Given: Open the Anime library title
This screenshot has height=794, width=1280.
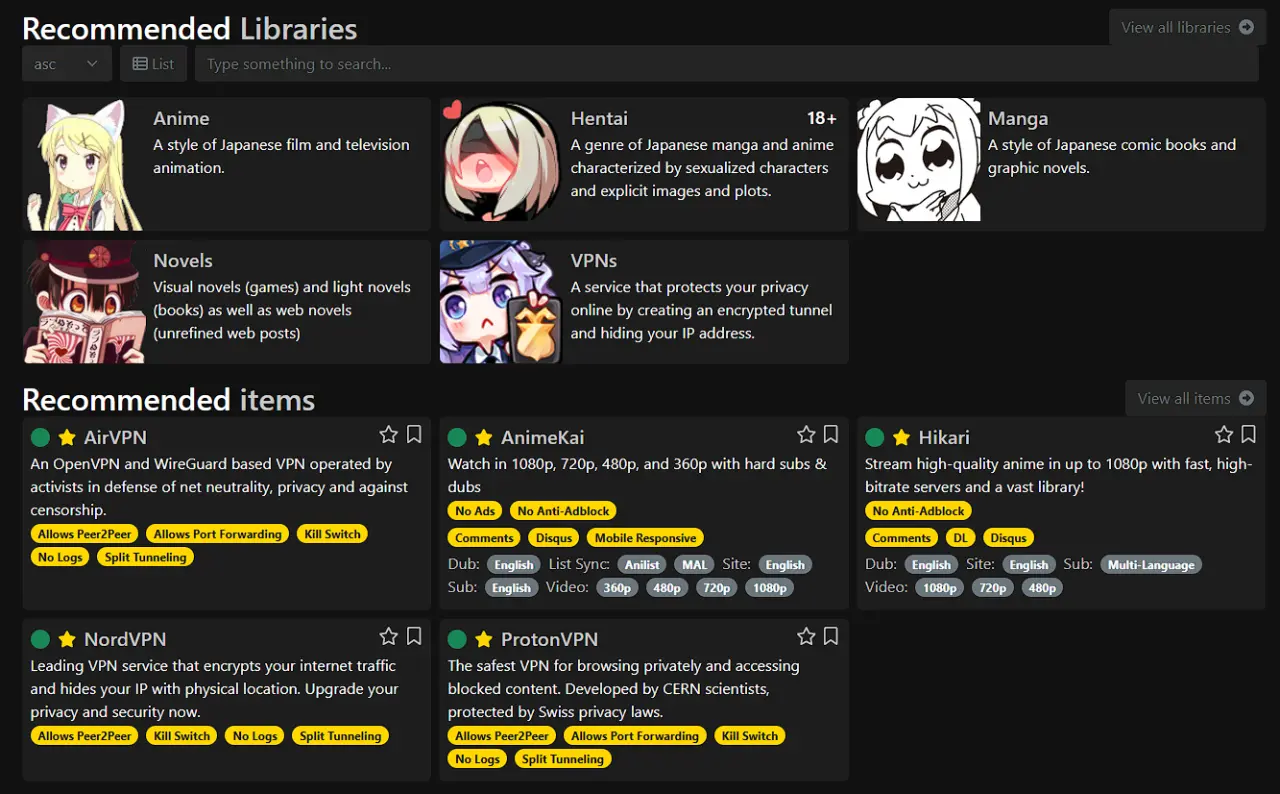Looking at the screenshot, I should (x=181, y=118).
